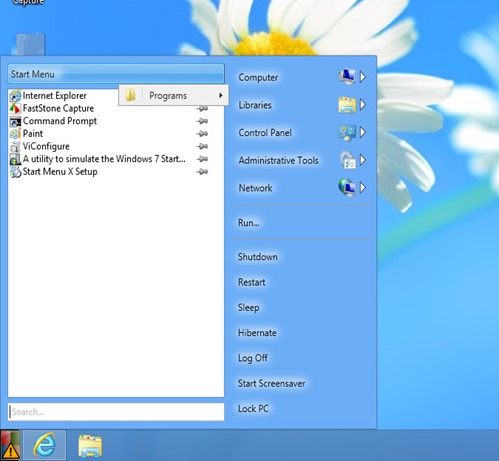The height and width of the screenshot is (461, 499).
Task: Click Hibernate
Action: (x=257, y=333)
